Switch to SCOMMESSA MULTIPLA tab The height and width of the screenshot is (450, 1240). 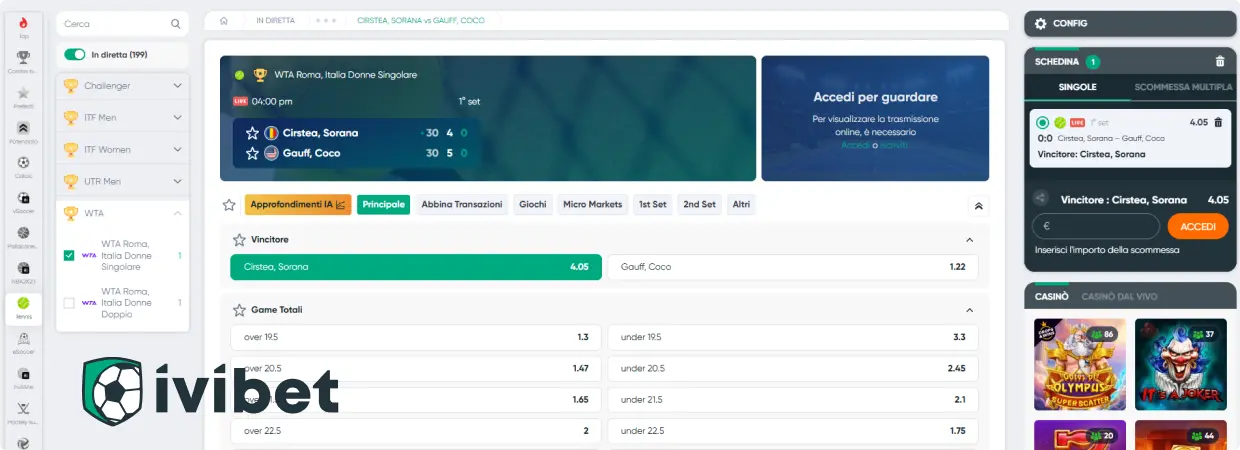point(1183,87)
